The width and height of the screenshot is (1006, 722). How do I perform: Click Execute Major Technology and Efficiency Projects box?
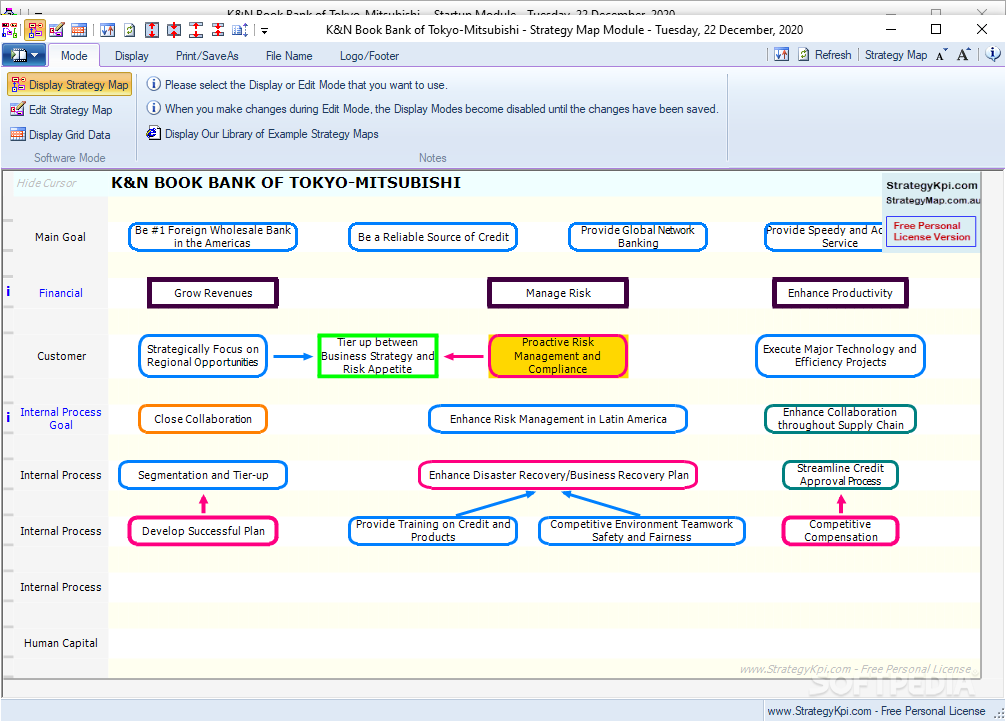[840, 356]
